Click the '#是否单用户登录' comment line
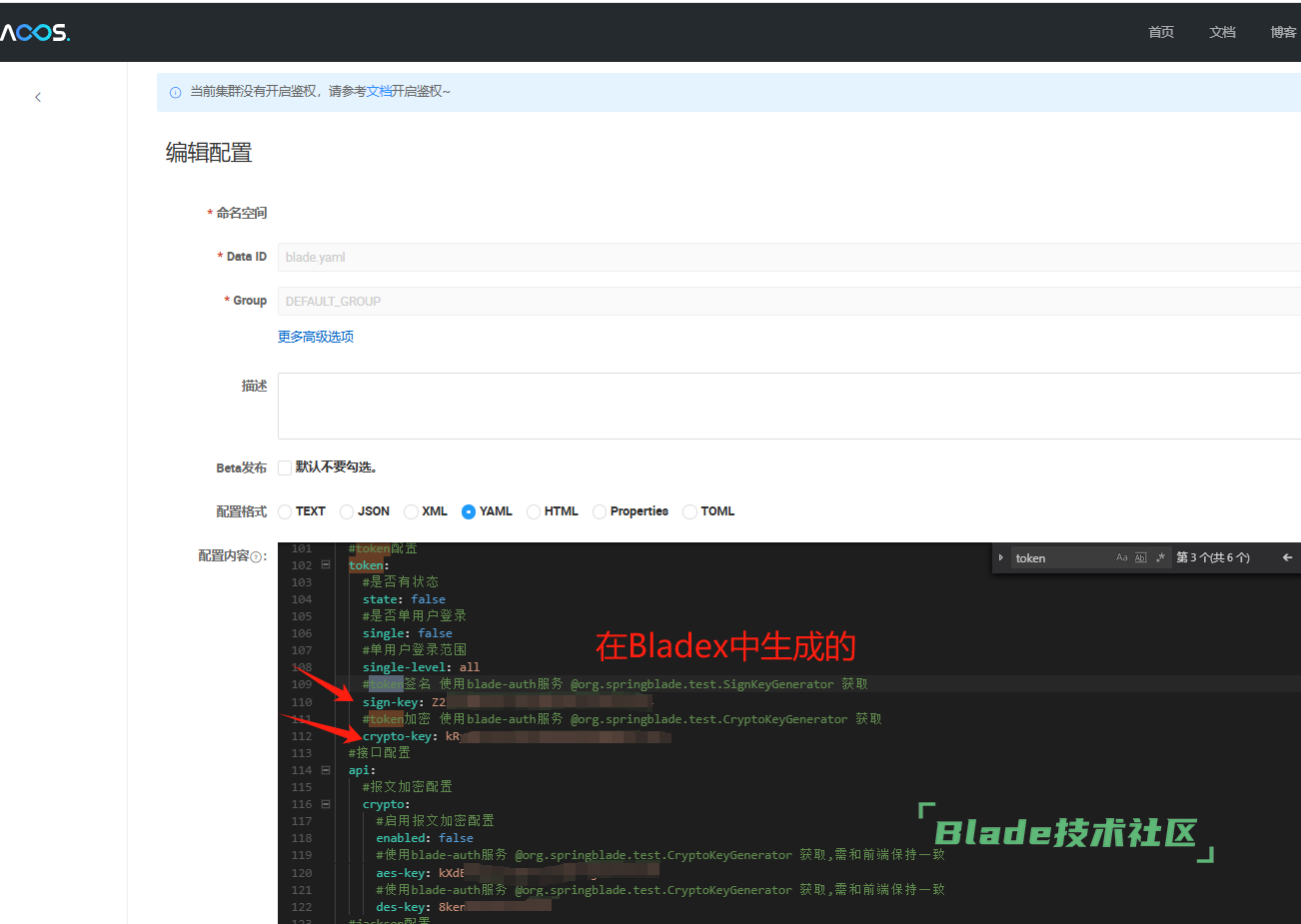 [x=414, y=615]
